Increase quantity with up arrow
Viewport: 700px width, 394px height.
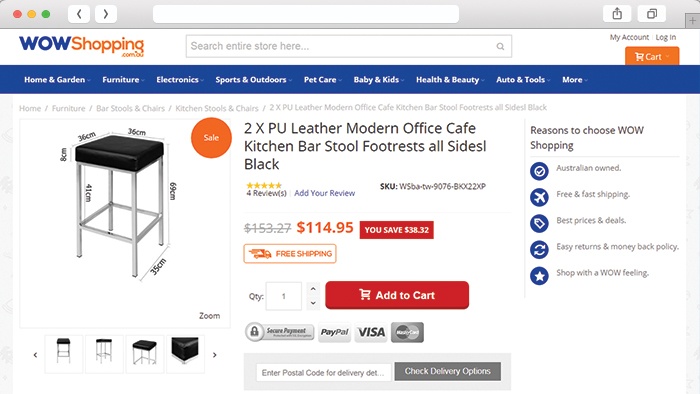pyautogui.click(x=313, y=289)
